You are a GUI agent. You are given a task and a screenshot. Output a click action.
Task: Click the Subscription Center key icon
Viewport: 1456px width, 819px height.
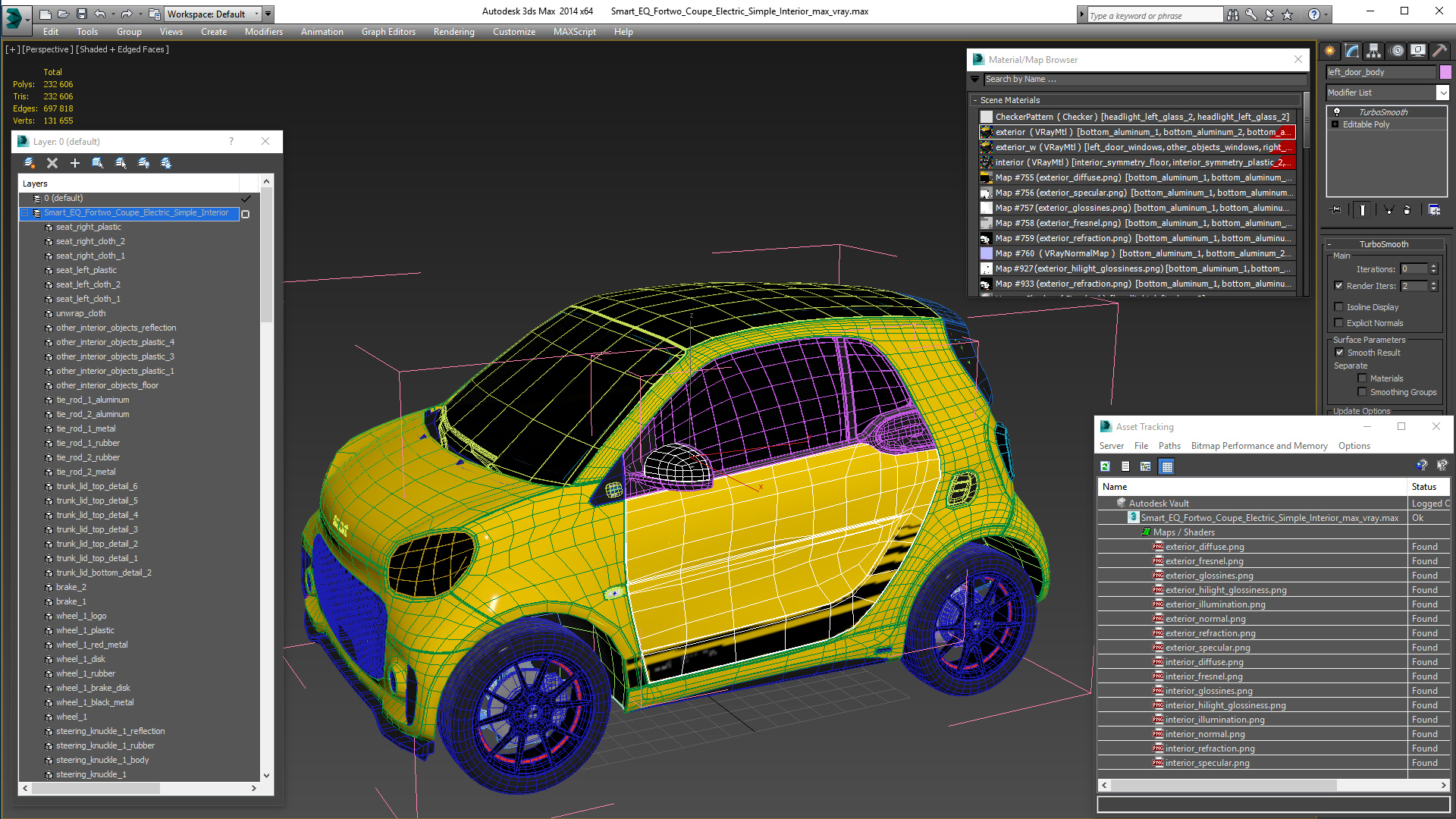coord(1251,14)
